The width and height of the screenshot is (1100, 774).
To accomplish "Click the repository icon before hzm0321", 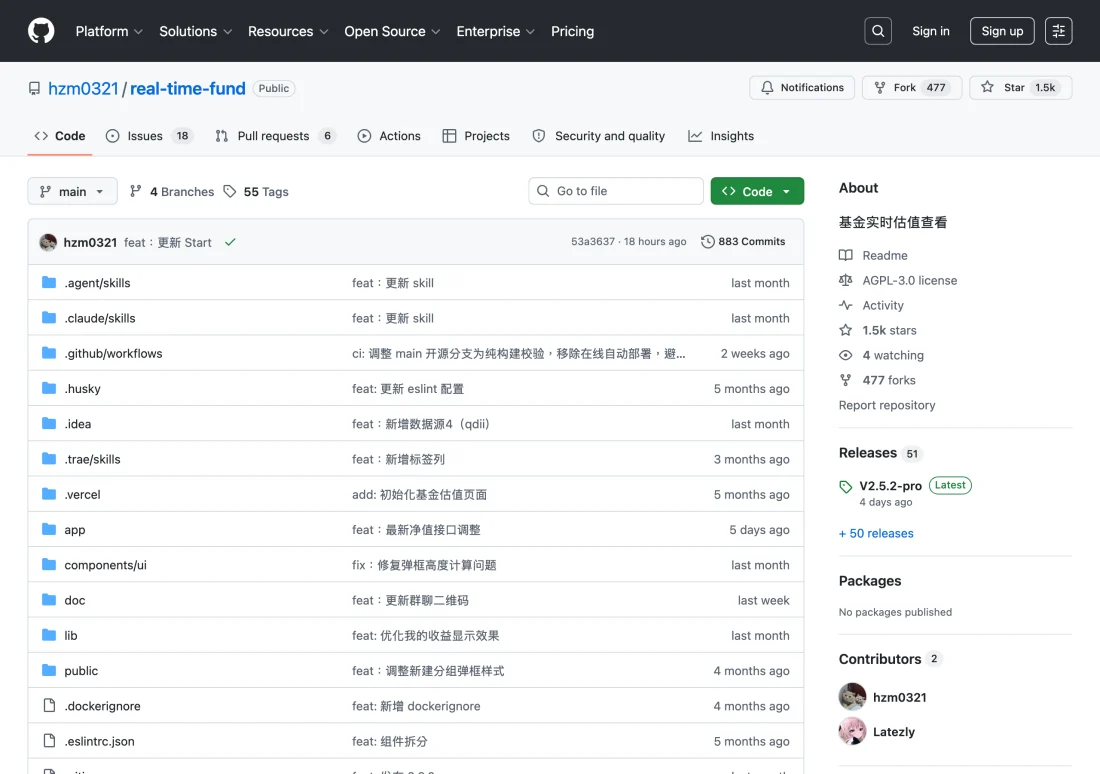I will click(x=34, y=88).
